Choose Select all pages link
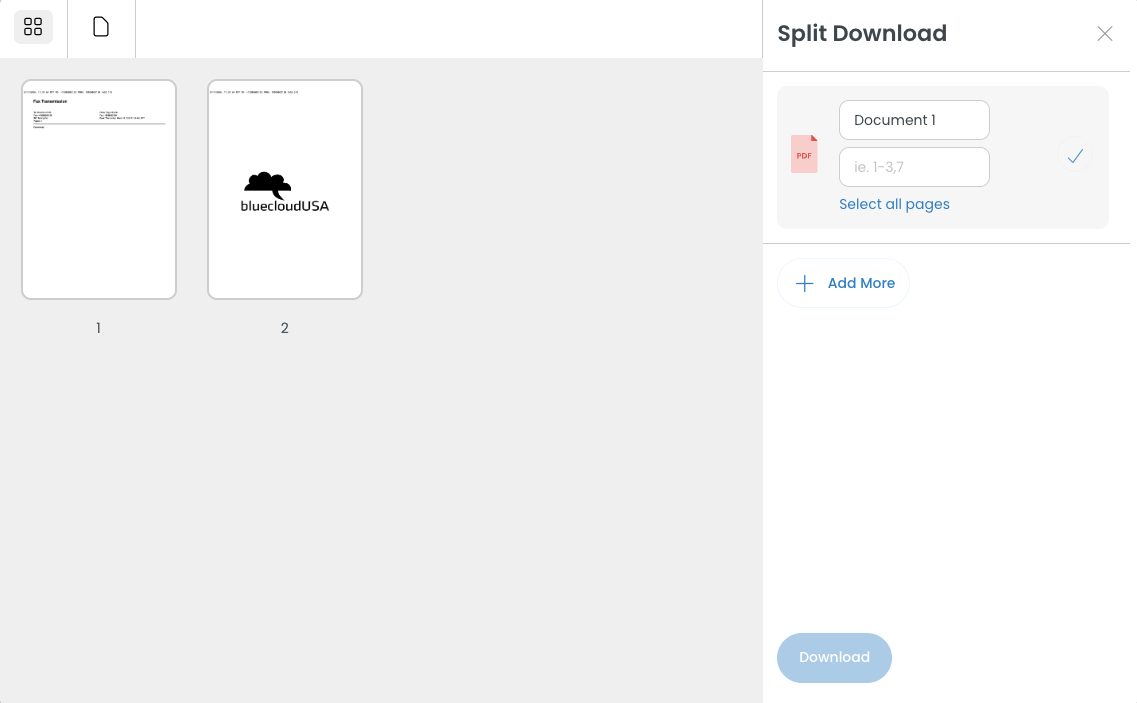The image size is (1137, 703). pos(894,204)
